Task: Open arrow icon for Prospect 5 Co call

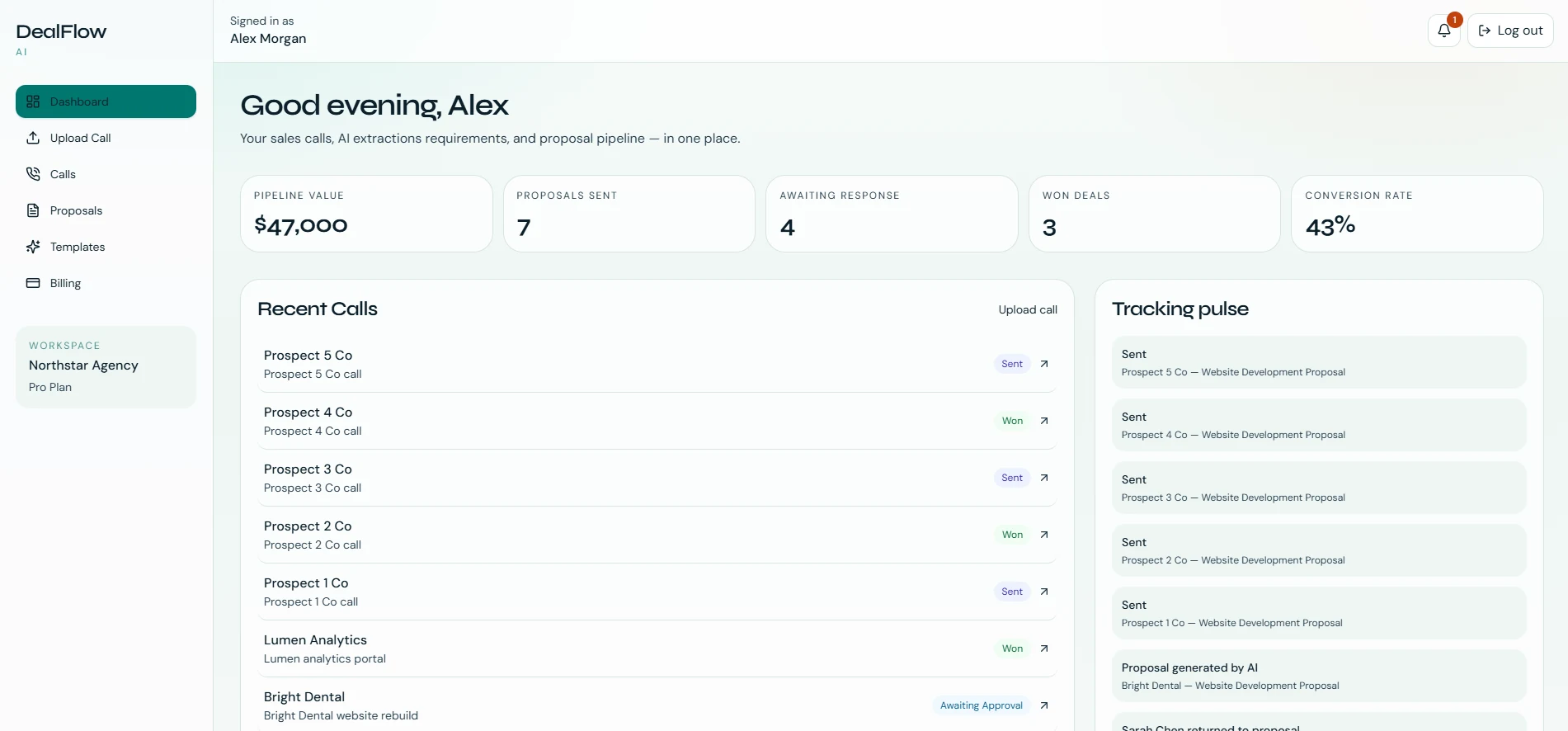Action: 1044,364
